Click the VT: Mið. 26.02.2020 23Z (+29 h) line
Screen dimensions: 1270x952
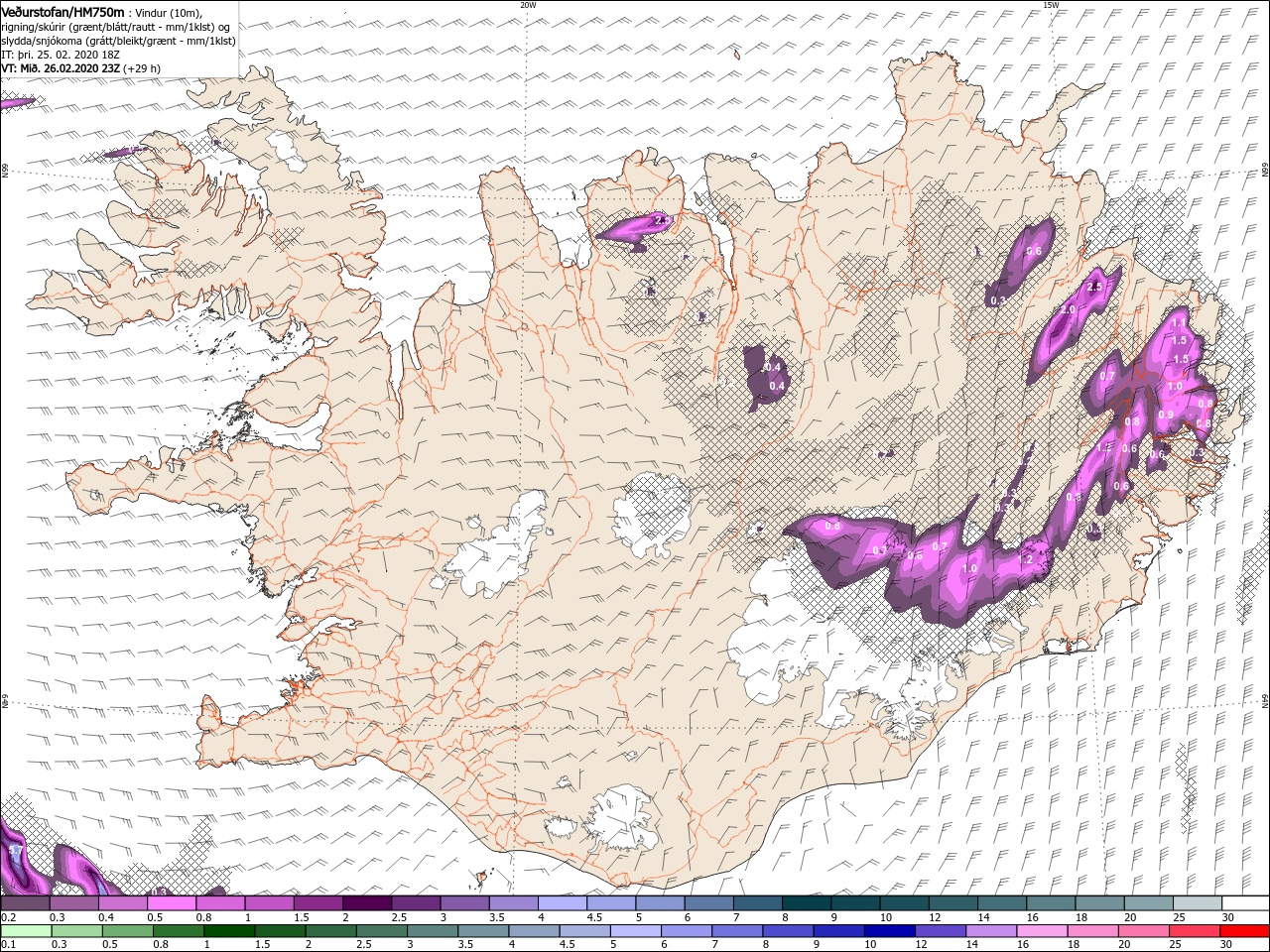[81, 68]
